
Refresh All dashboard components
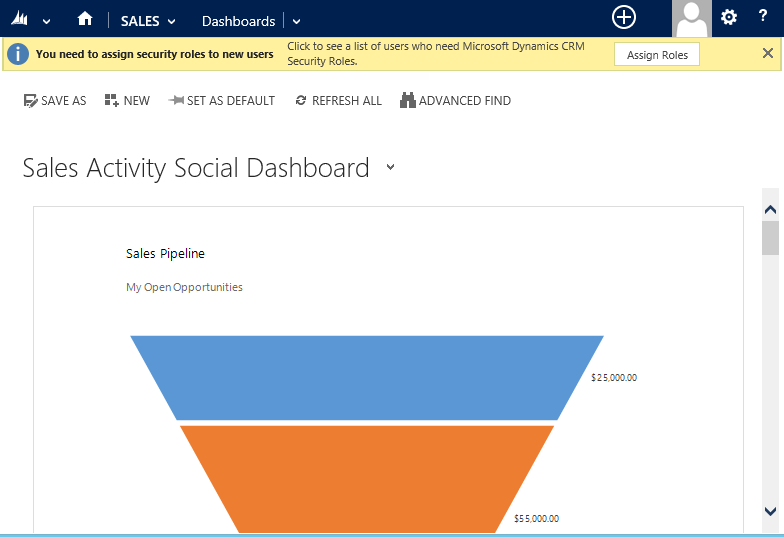(x=338, y=101)
